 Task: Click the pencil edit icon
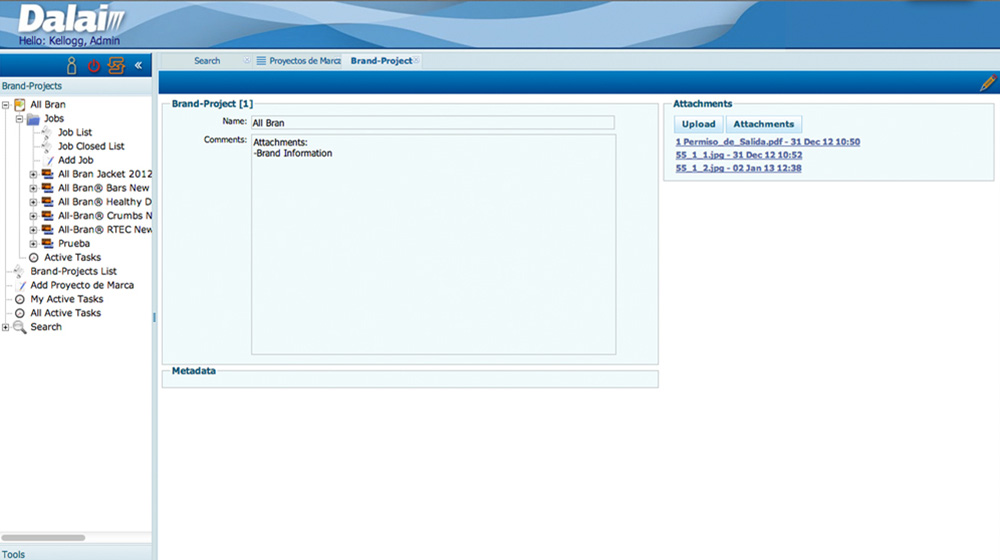(987, 84)
